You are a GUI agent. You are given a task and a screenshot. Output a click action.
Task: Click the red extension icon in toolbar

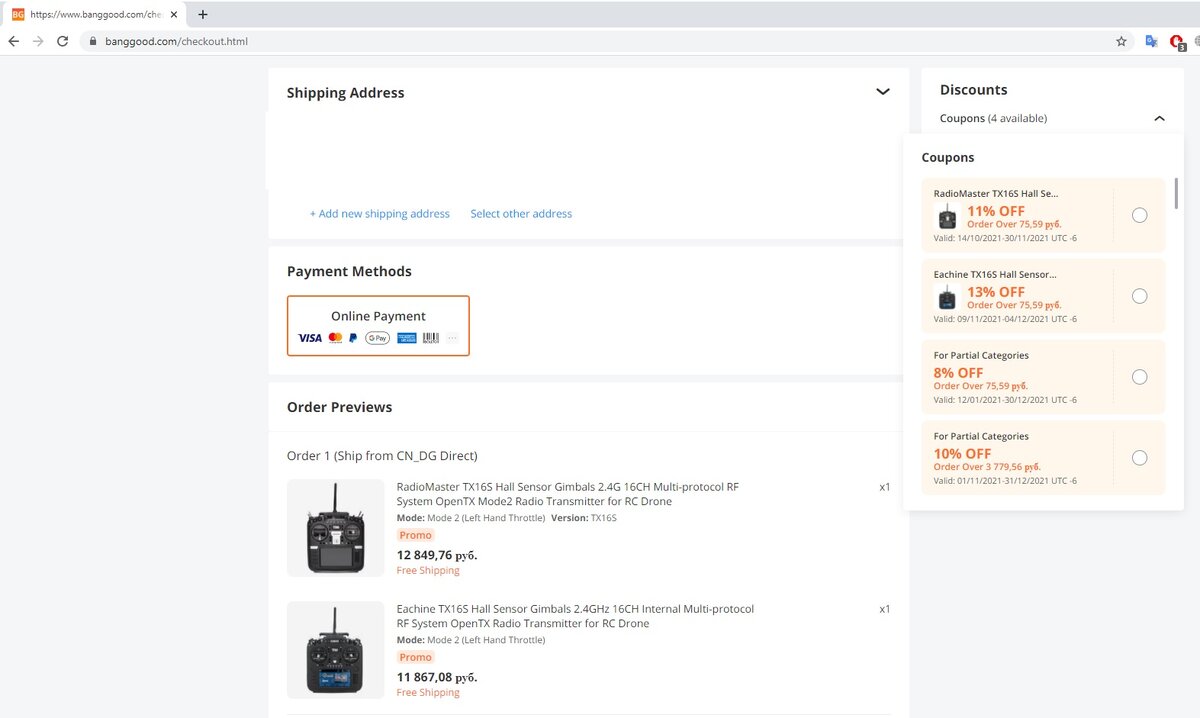[1177, 42]
